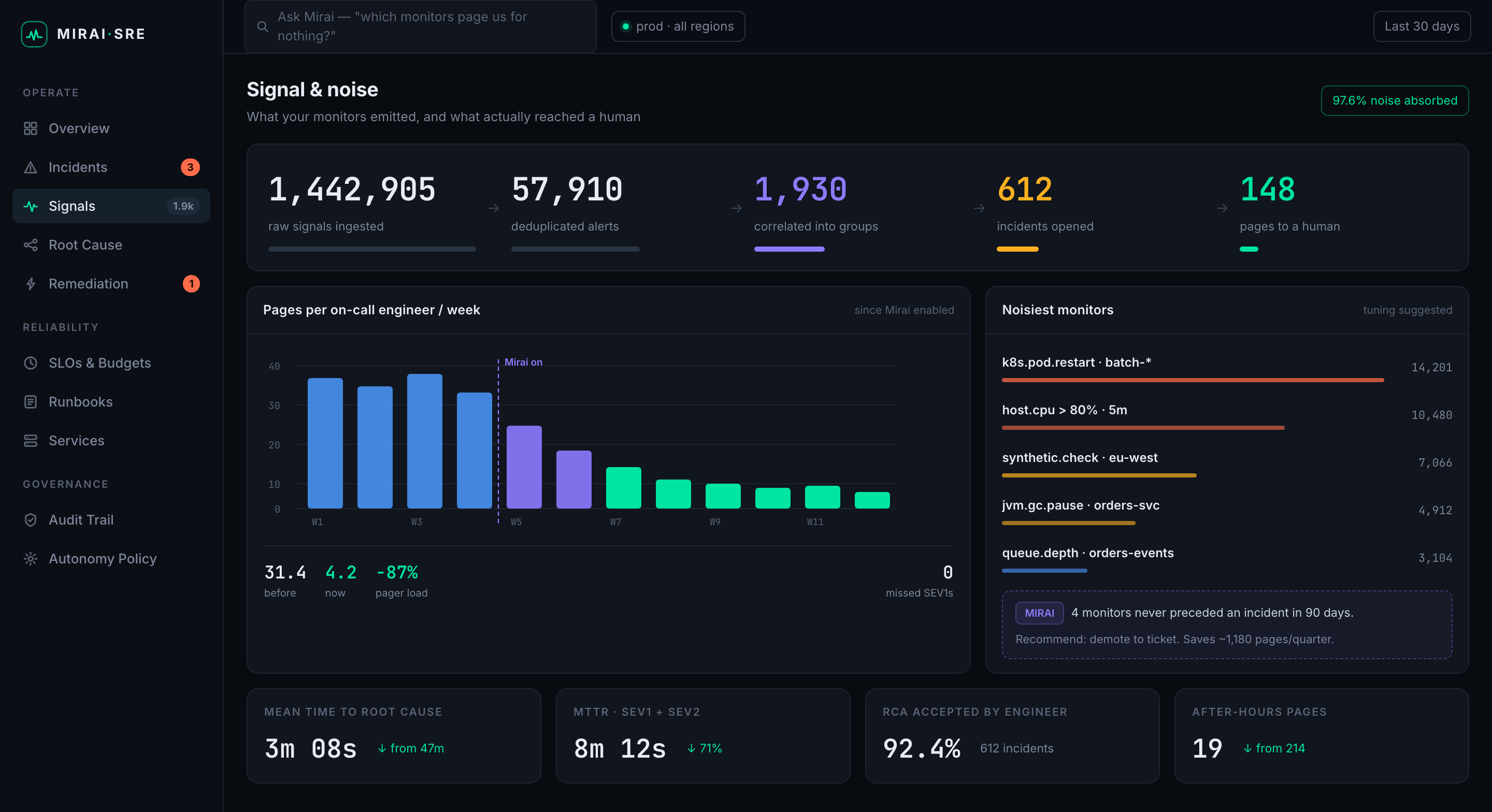Click the Overview grid icon
The image size is (1492, 812).
(31, 128)
